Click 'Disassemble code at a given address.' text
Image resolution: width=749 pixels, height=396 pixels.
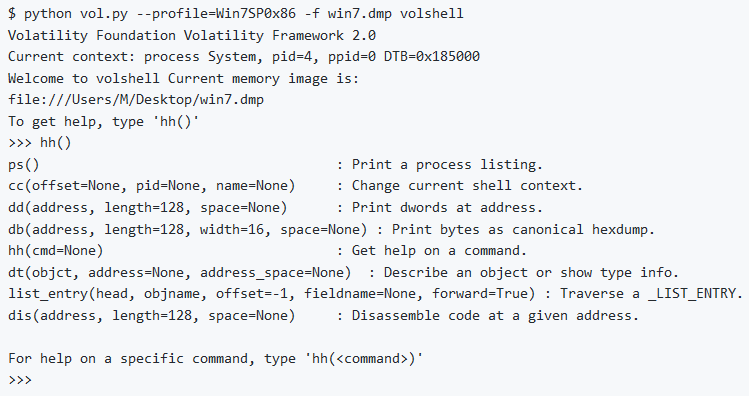point(495,315)
